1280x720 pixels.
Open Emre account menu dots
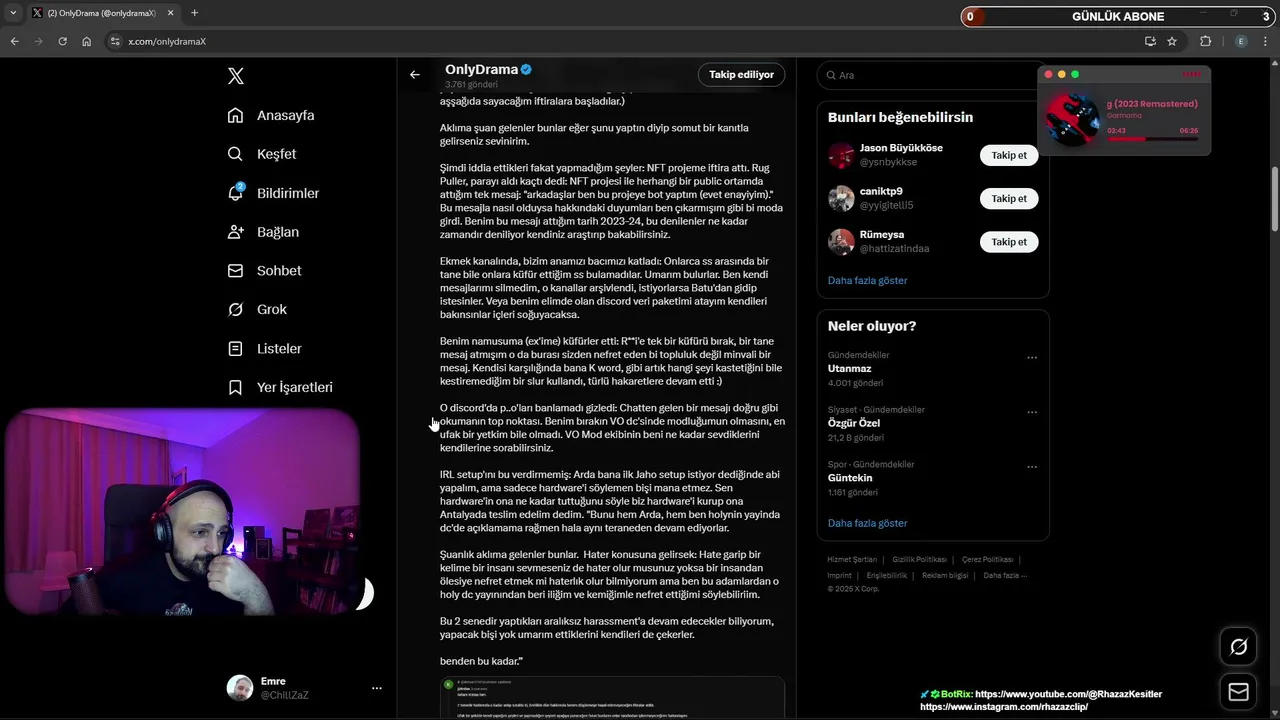point(377,688)
